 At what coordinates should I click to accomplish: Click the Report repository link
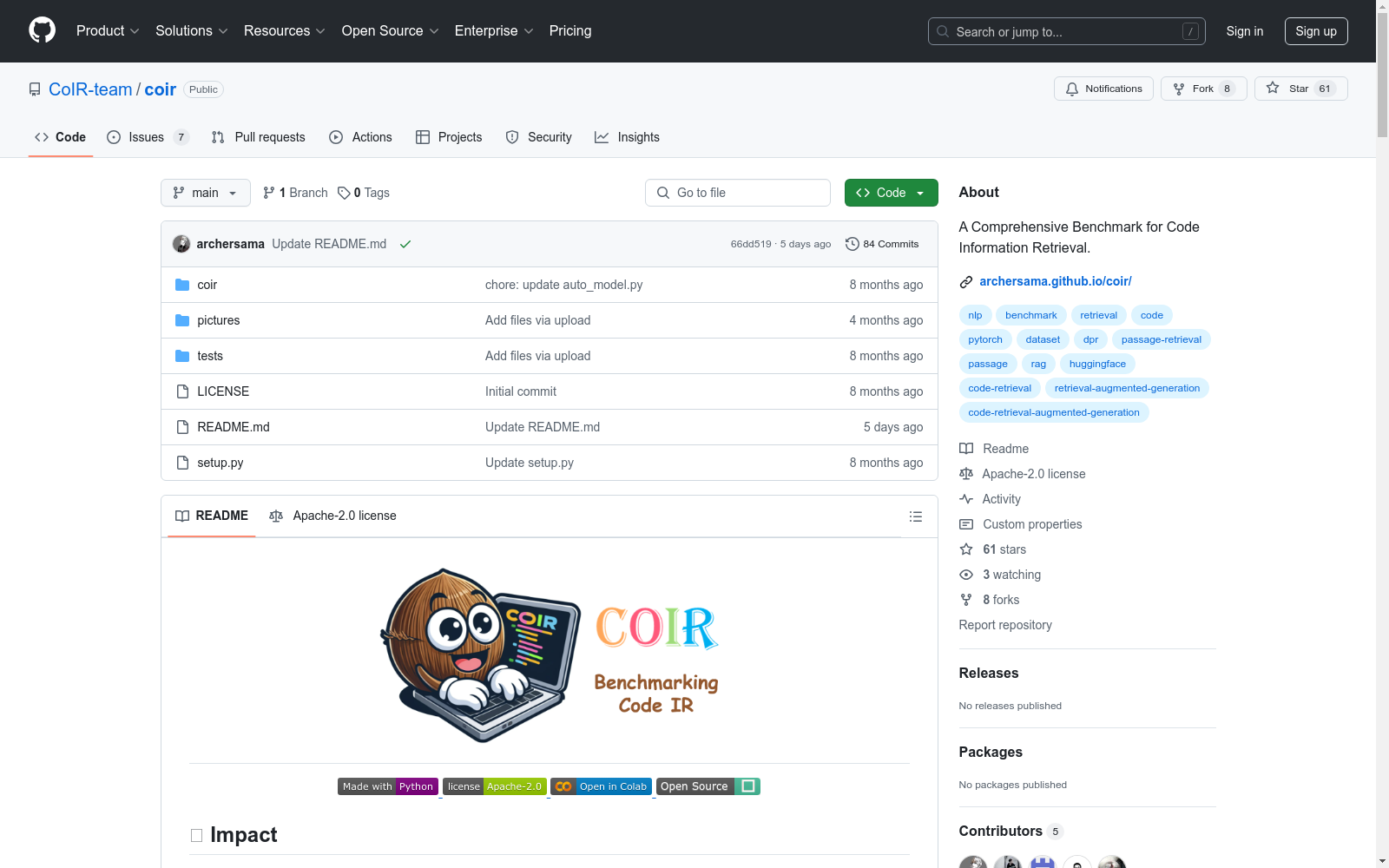(1005, 625)
